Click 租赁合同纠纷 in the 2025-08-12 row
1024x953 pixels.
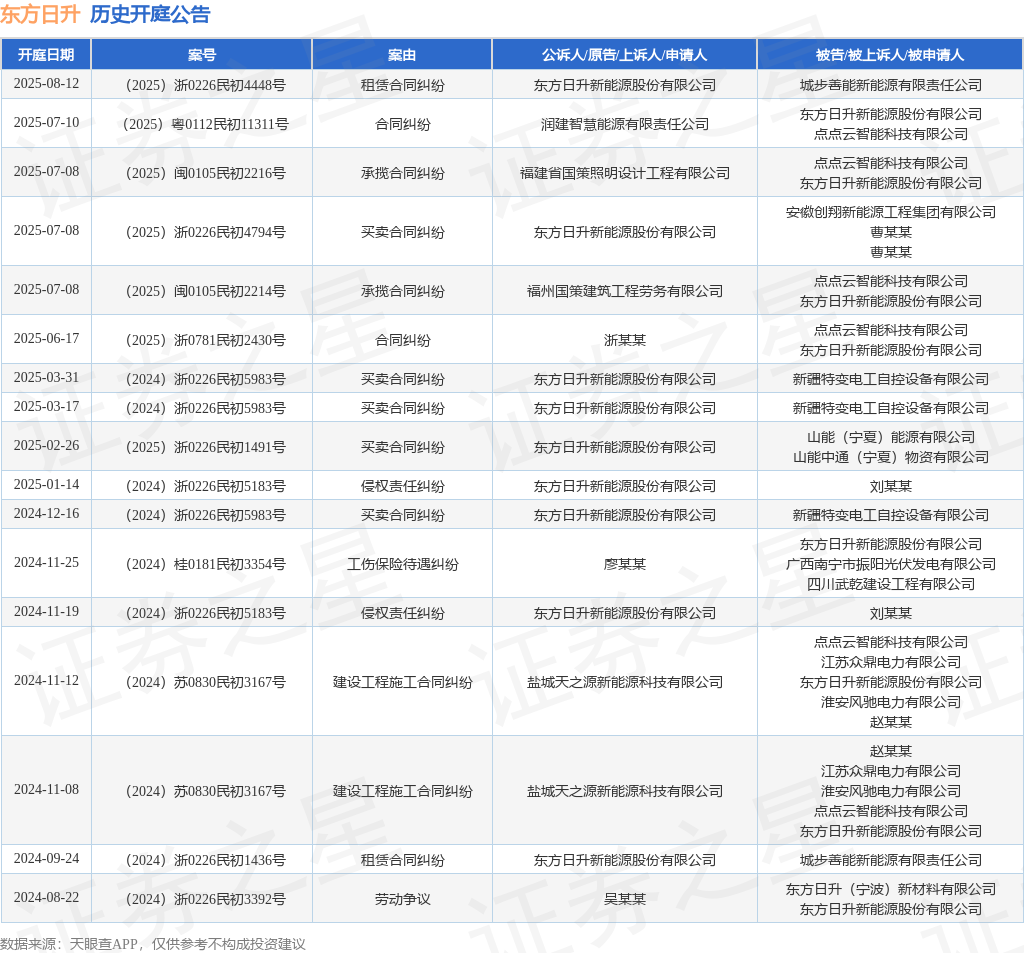click(402, 85)
